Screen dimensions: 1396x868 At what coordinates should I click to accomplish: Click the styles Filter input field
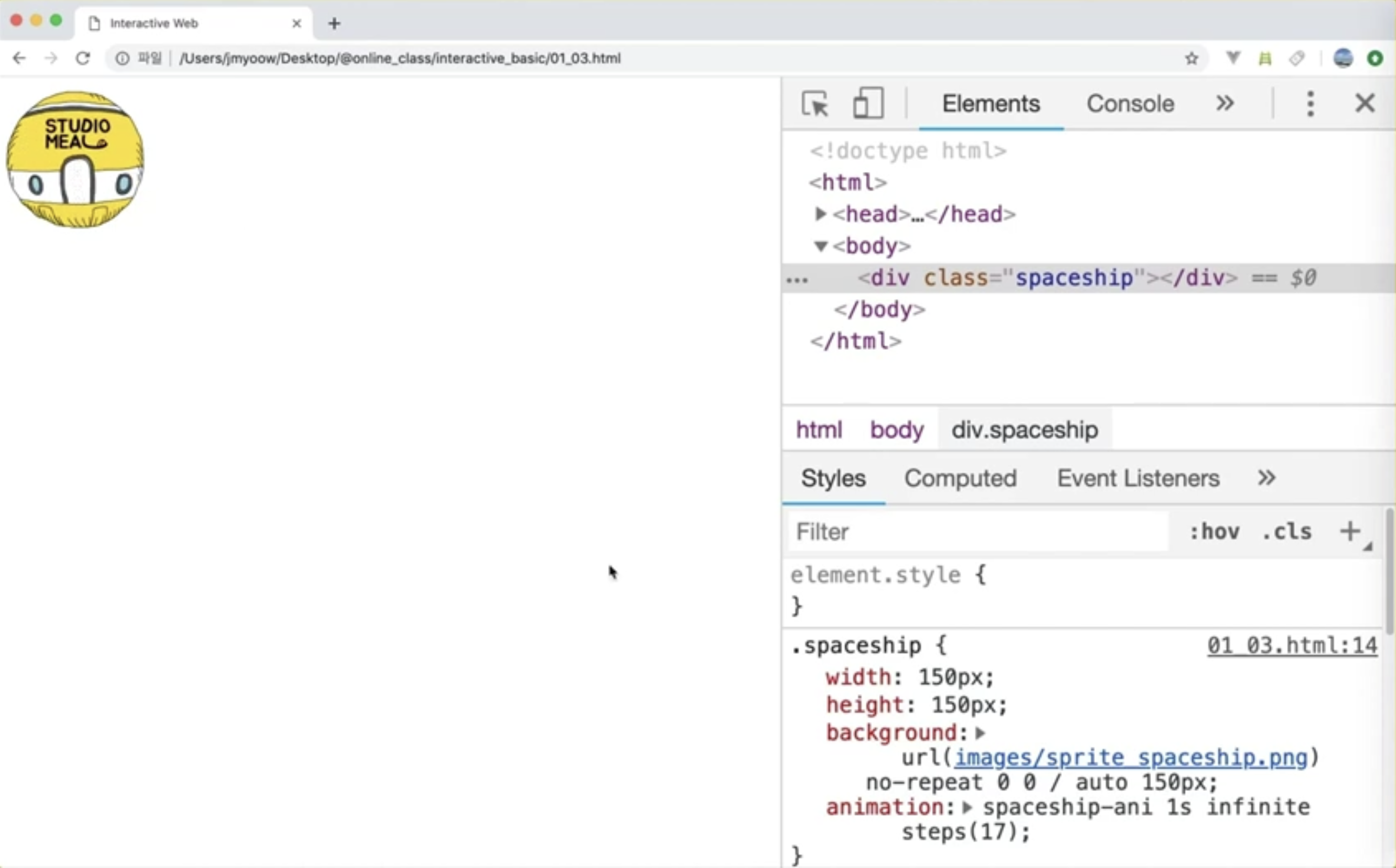[x=976, y=531]
